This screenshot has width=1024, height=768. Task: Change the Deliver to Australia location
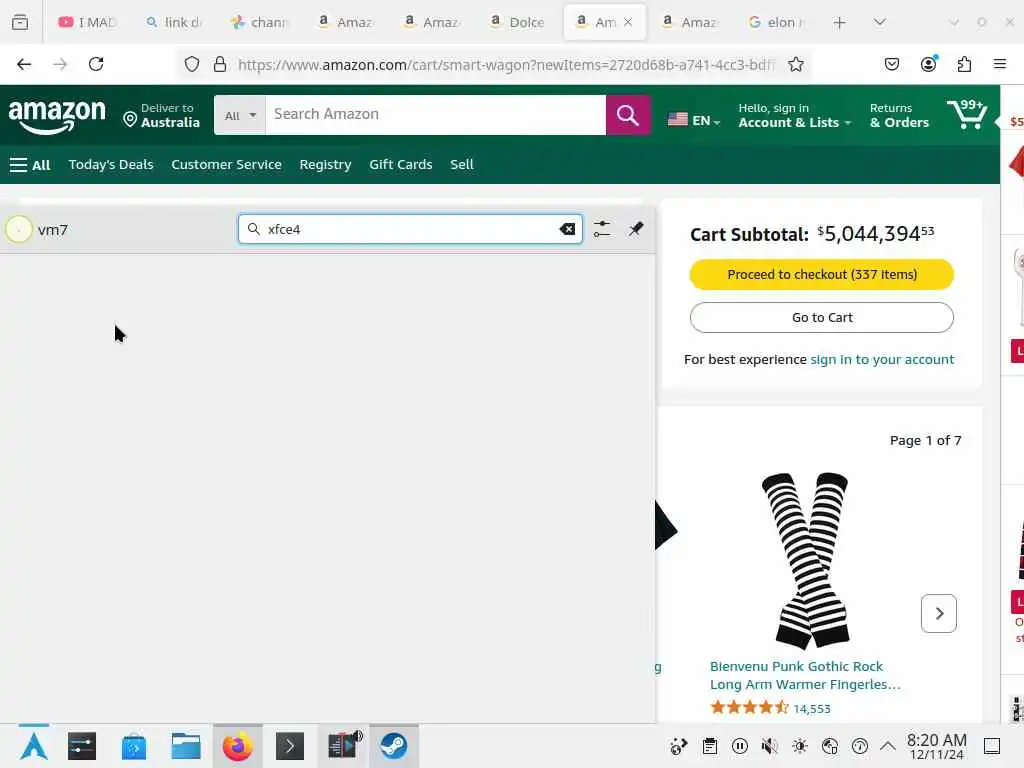(162, 115)
